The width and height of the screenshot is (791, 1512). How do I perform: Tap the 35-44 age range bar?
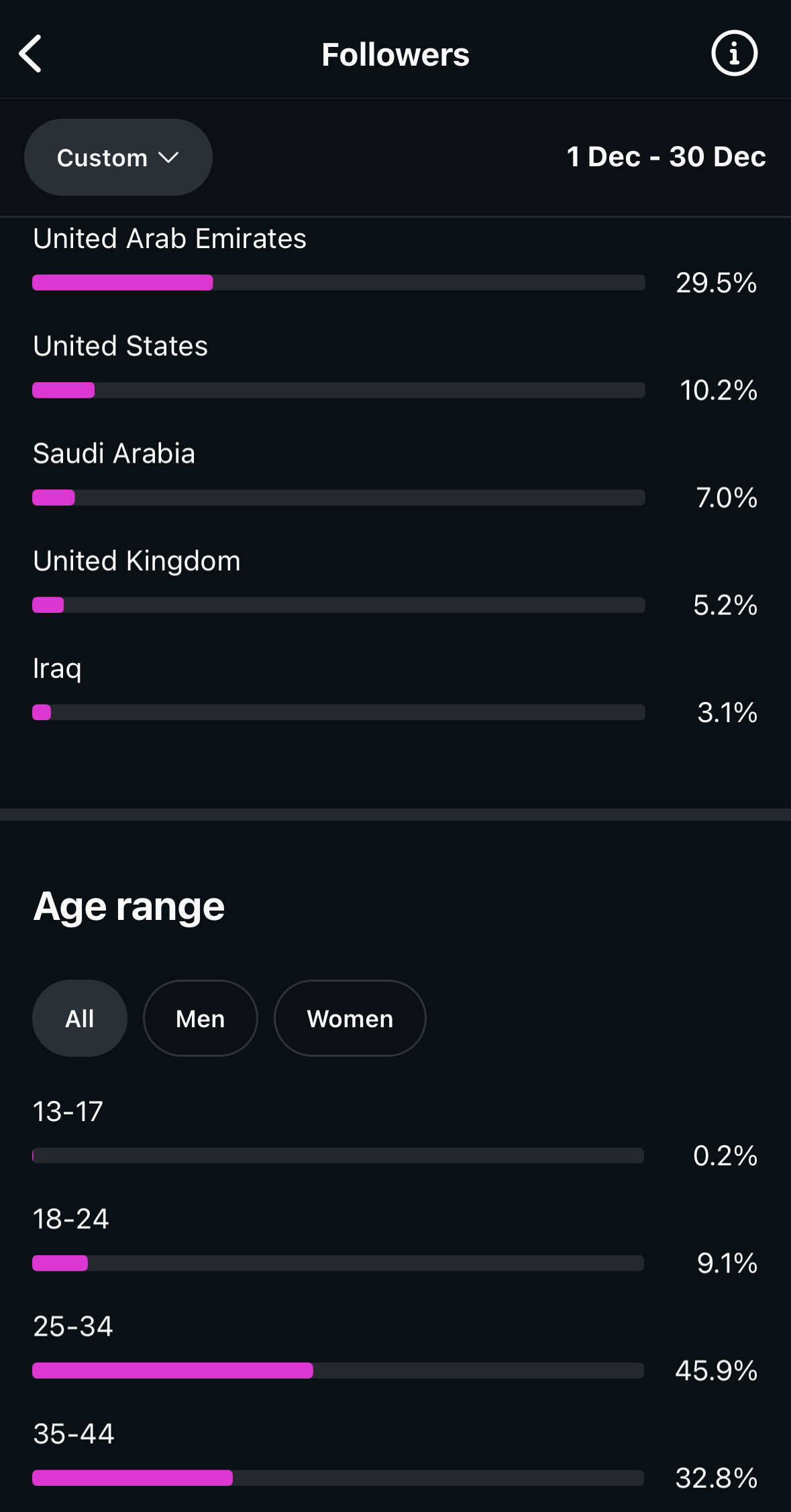[338, 1478]
